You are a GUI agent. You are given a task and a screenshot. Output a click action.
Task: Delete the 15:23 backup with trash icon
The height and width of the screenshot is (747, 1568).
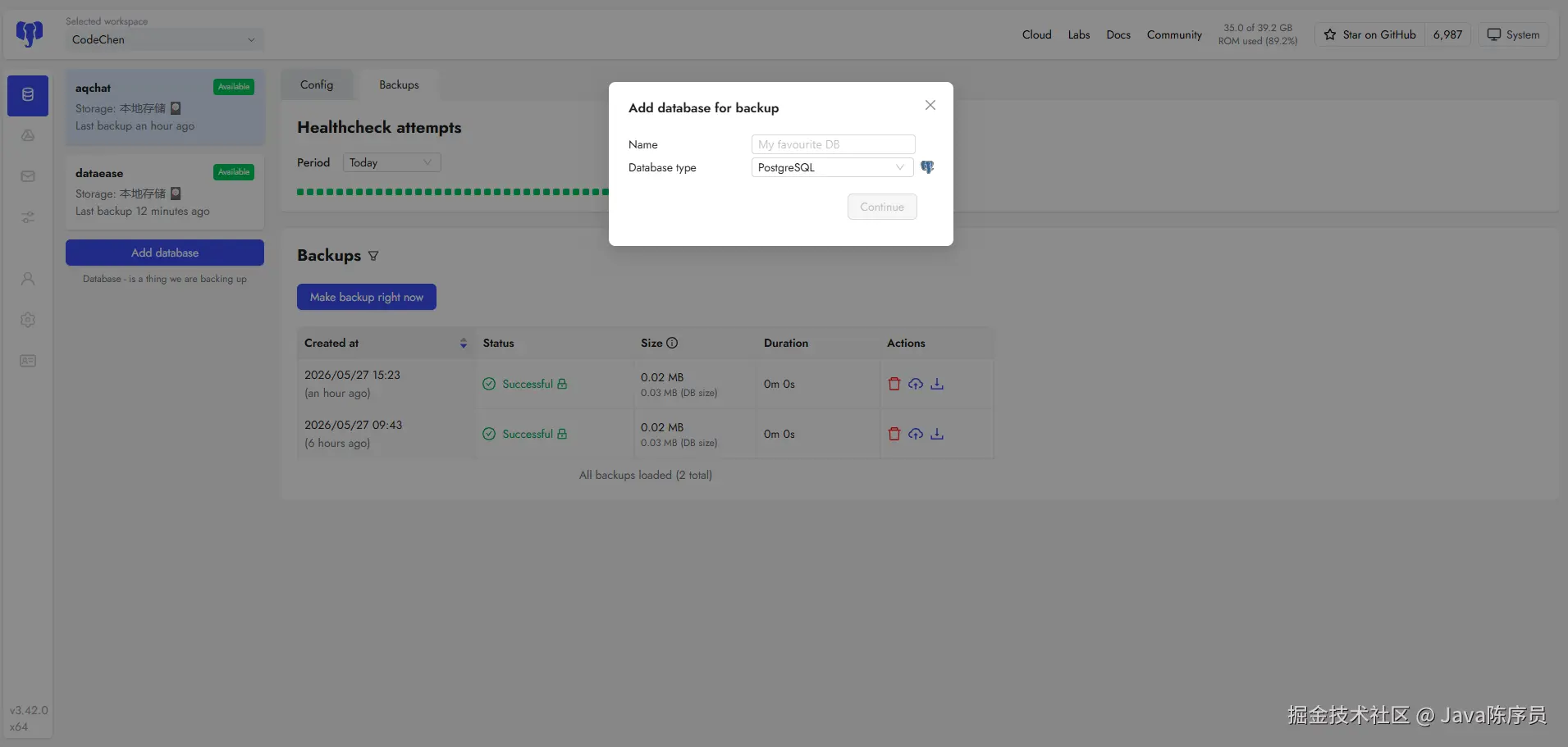click(894, 384)
